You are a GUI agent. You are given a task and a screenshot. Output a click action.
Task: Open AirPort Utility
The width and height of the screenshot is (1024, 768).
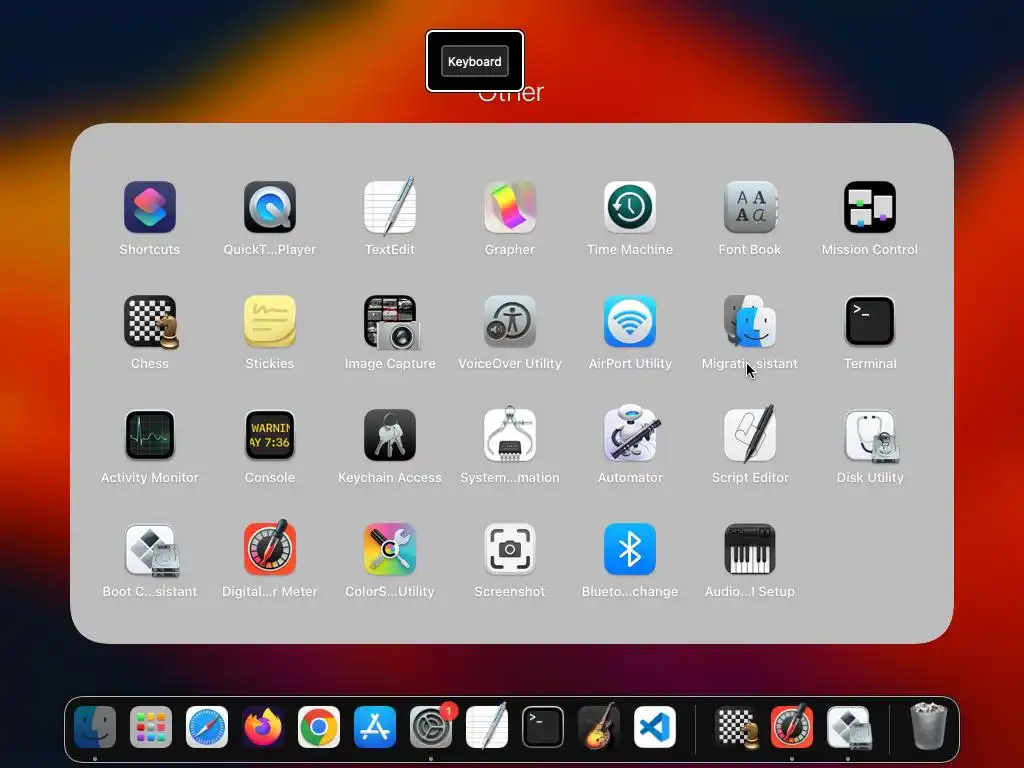[x=630, y=321]
